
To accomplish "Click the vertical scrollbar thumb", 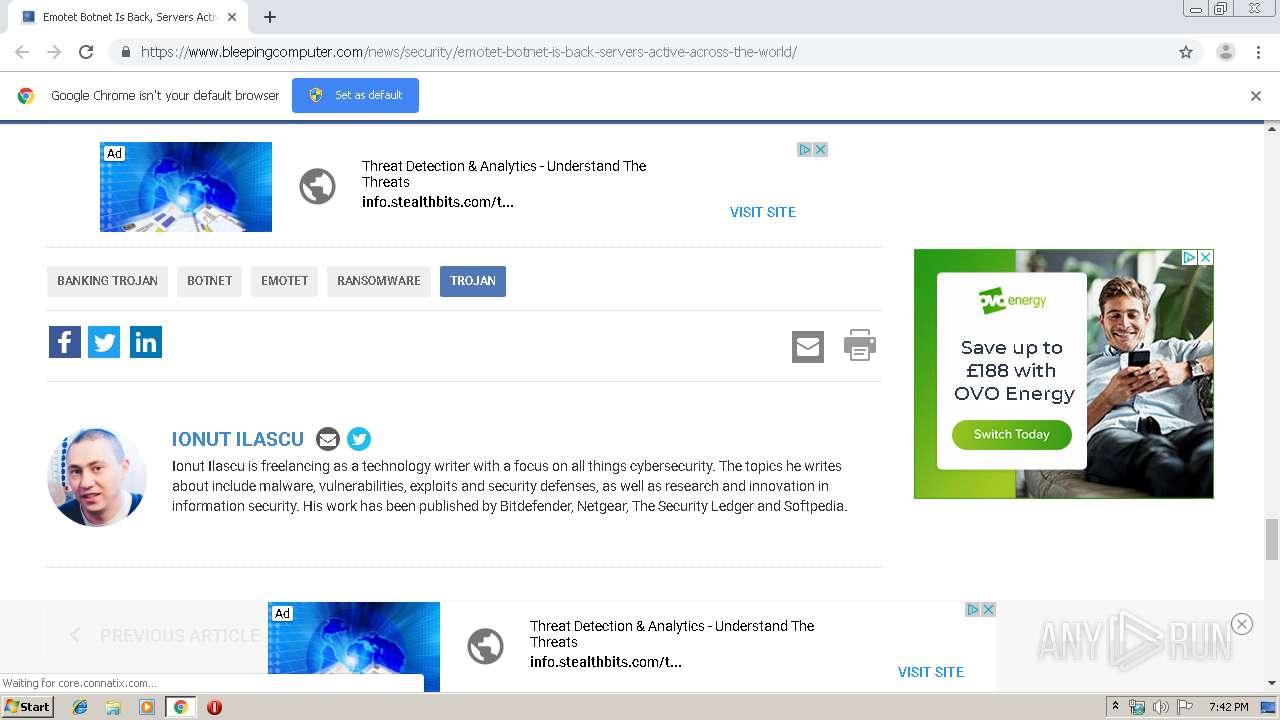I will pos(1272,540).
